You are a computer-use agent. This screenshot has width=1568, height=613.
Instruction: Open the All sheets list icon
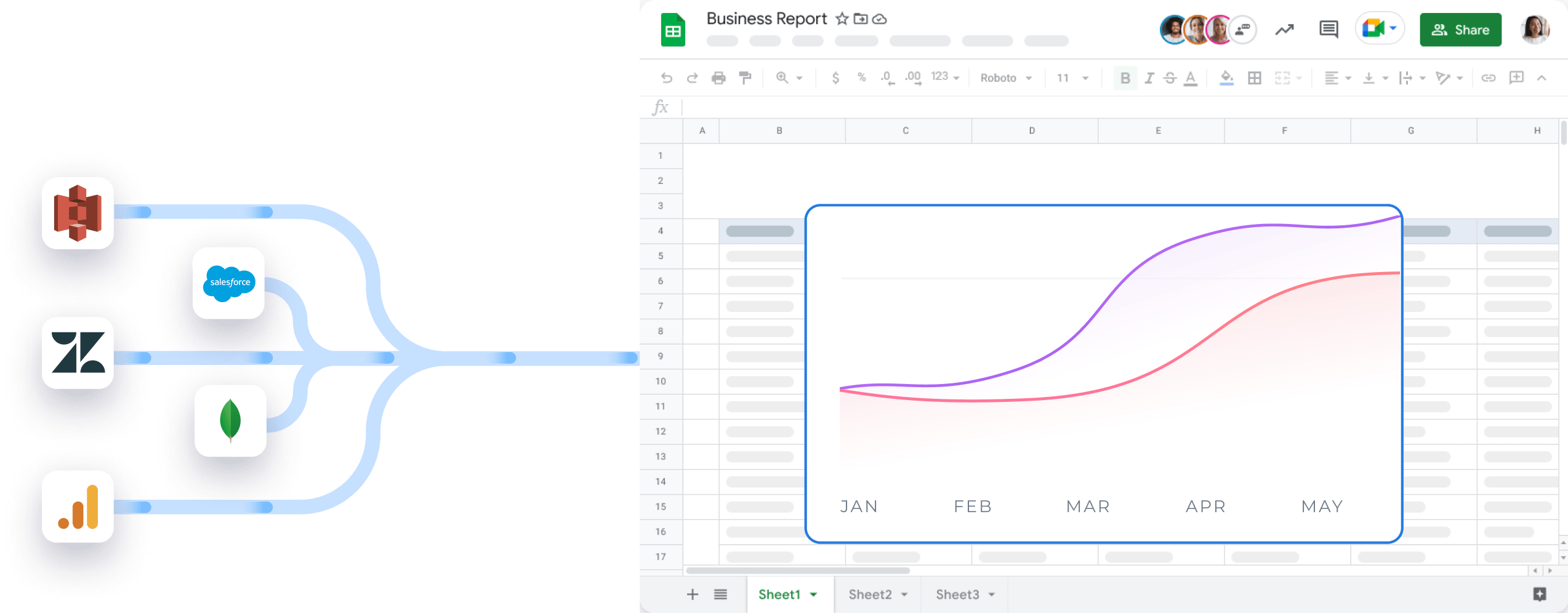tap(720, 595)
